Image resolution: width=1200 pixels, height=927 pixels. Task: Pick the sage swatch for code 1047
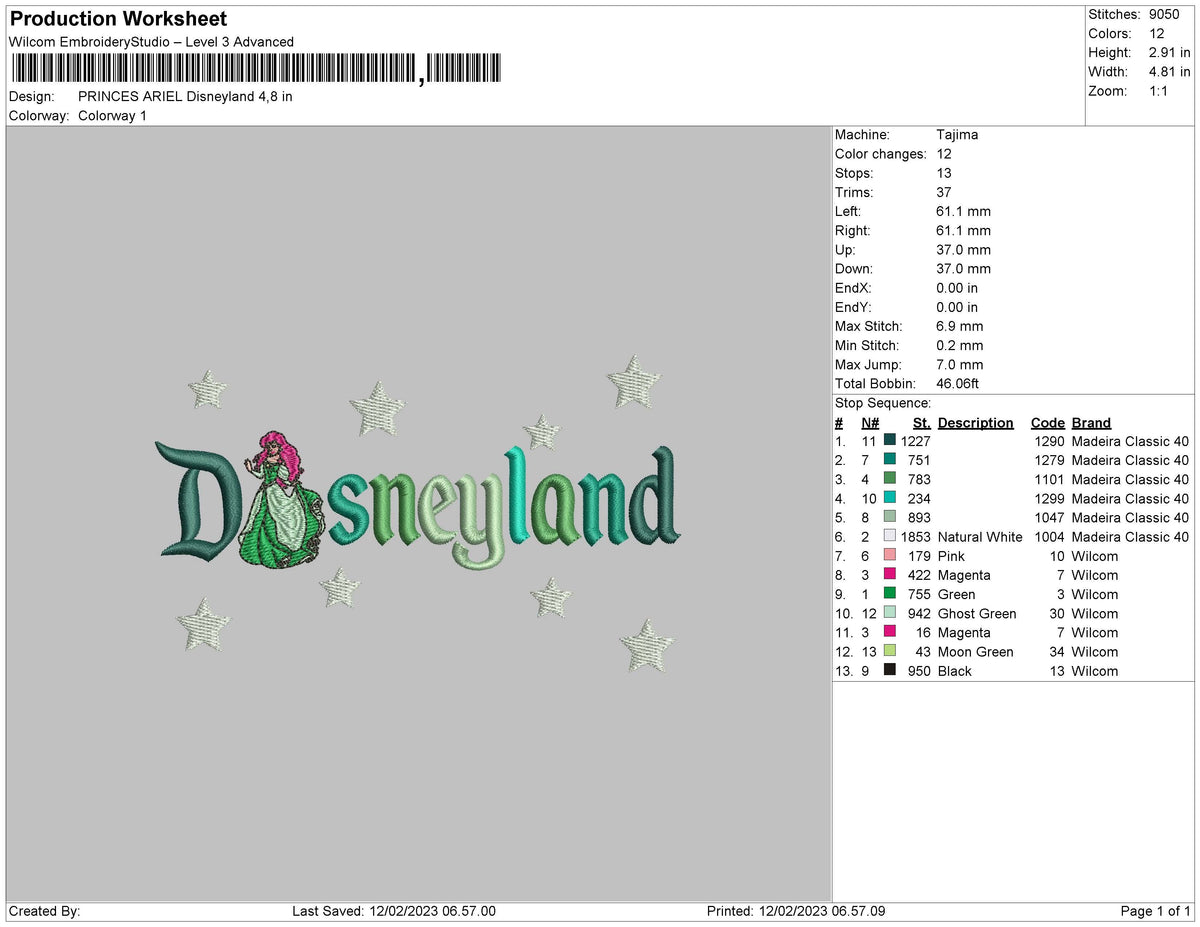890,517
